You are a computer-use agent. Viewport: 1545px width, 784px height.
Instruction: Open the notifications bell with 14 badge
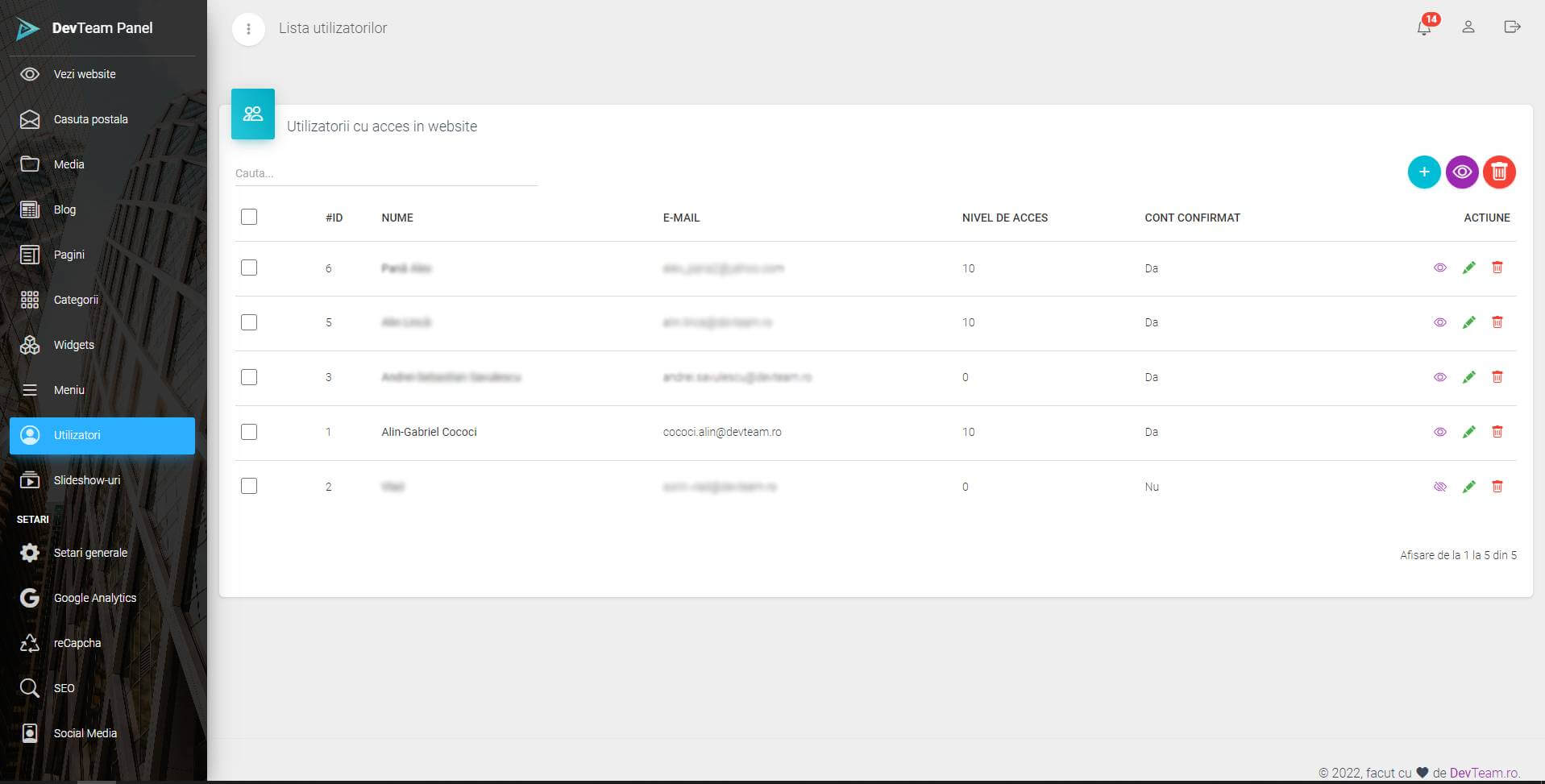[x=1424, y=27]
